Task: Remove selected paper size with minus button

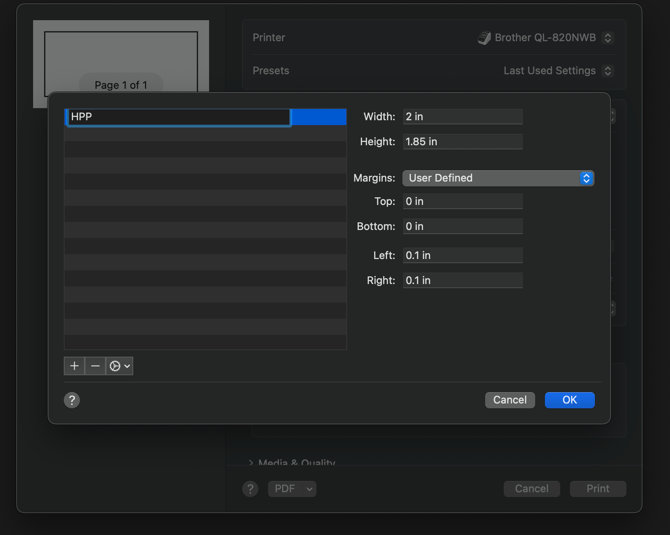Action: click(95, 366)
